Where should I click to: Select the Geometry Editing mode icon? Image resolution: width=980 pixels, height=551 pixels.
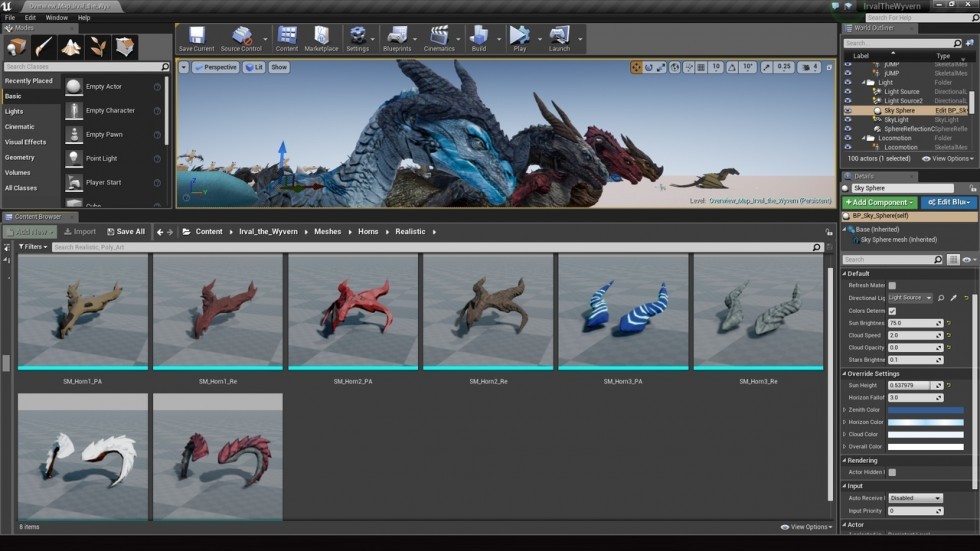[x=124, y=47]
